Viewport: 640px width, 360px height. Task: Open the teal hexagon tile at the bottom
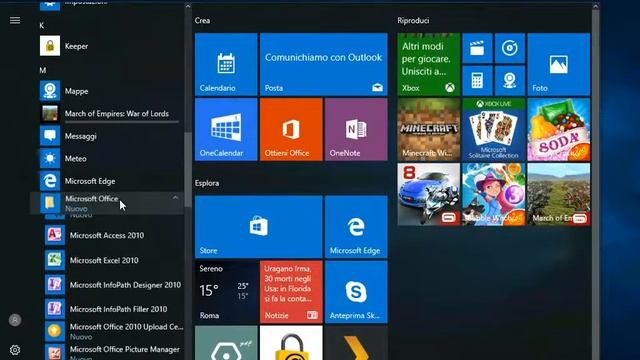226,343
